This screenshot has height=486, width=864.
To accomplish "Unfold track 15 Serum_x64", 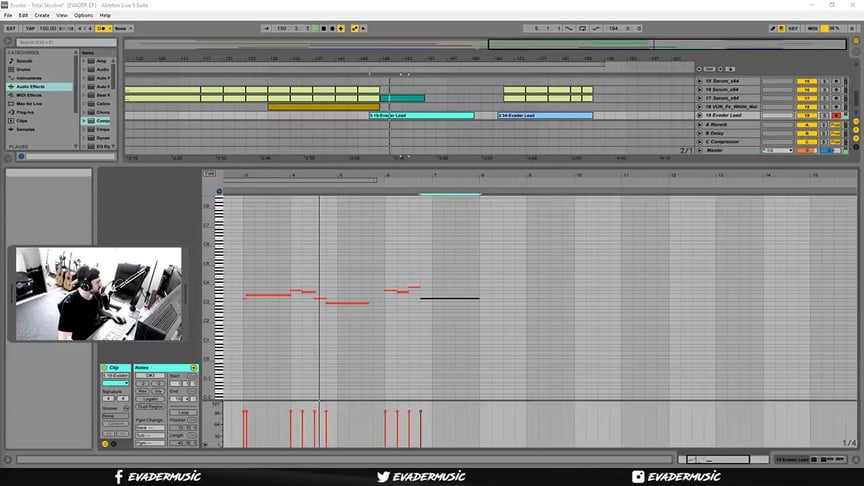I will [x=700, y=81].
